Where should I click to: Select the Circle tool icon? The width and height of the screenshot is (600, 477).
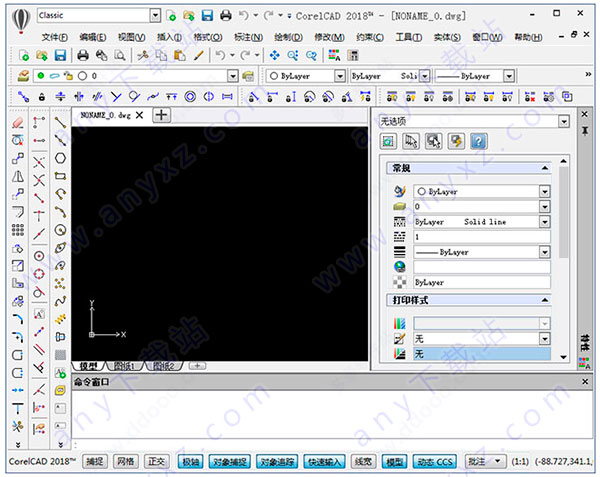(60, 230)
